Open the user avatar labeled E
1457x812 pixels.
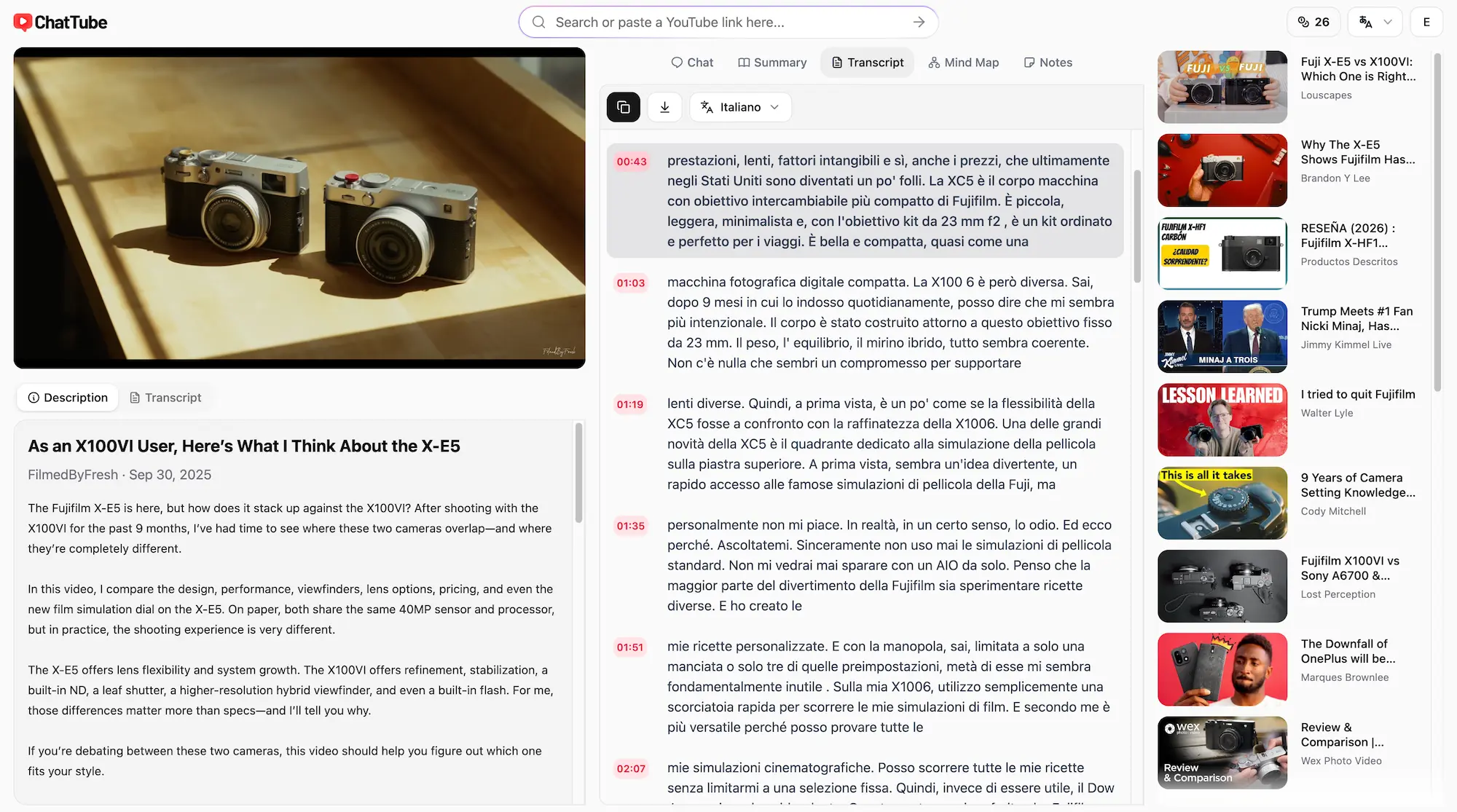[x=1426, y=22]
